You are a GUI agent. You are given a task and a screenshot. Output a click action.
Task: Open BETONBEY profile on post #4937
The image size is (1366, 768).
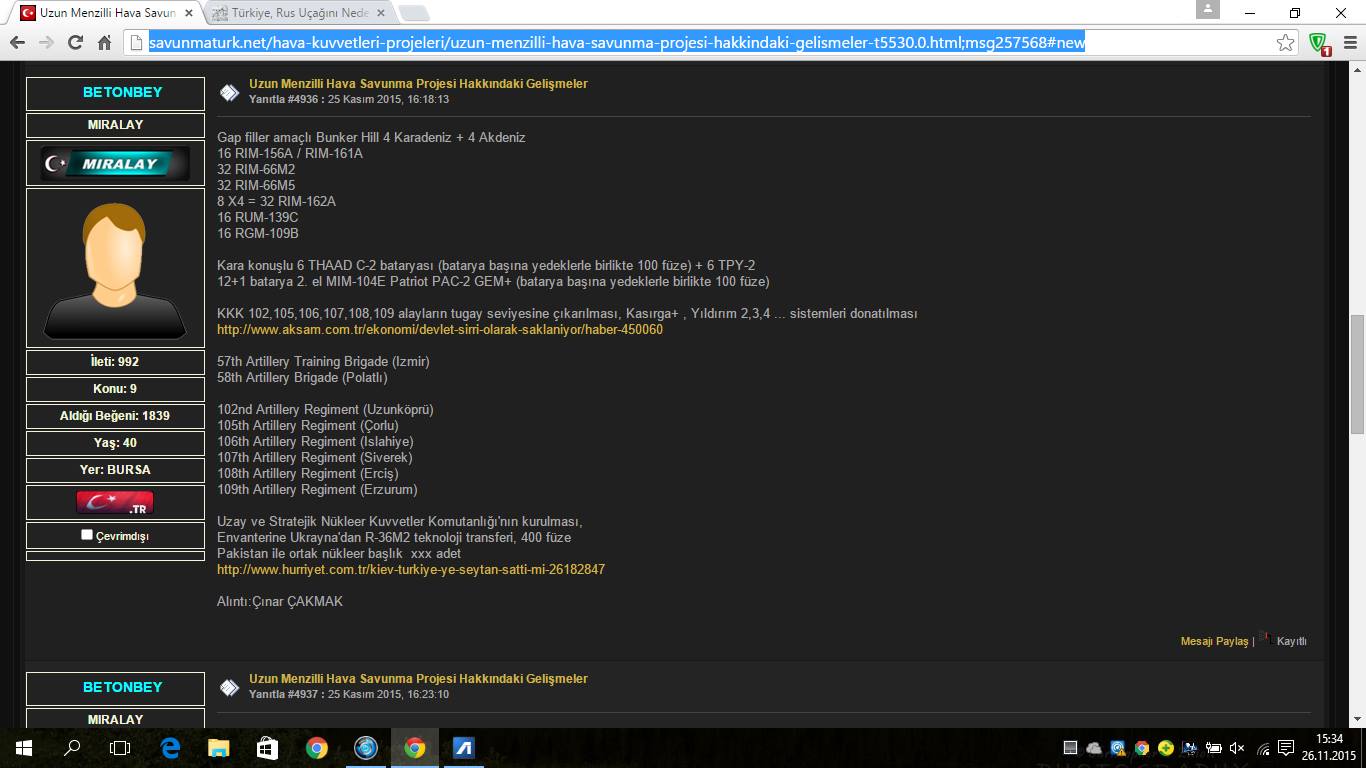(122, 687)
